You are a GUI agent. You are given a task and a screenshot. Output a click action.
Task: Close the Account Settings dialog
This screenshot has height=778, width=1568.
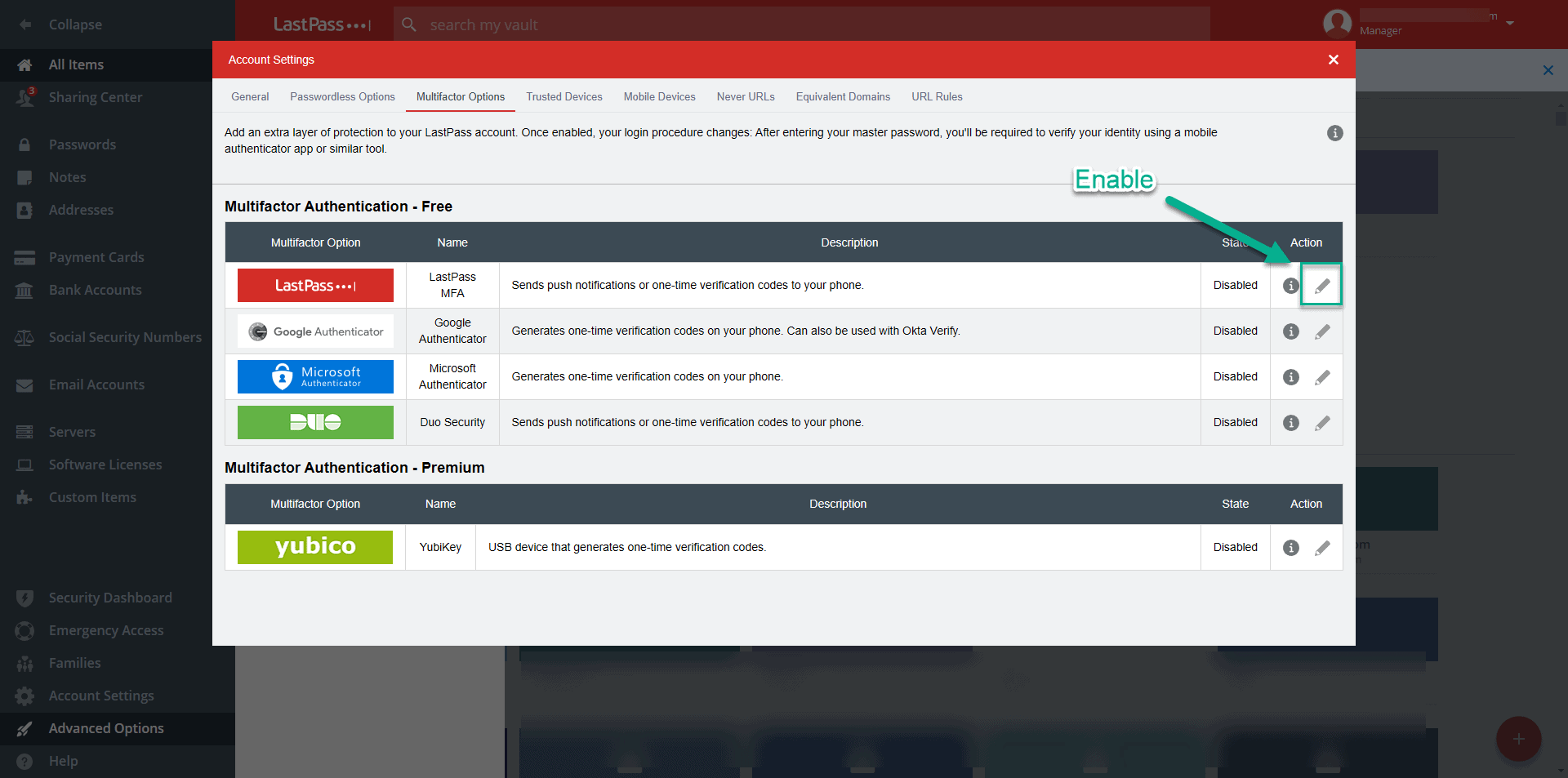(x=1333, y=60)
